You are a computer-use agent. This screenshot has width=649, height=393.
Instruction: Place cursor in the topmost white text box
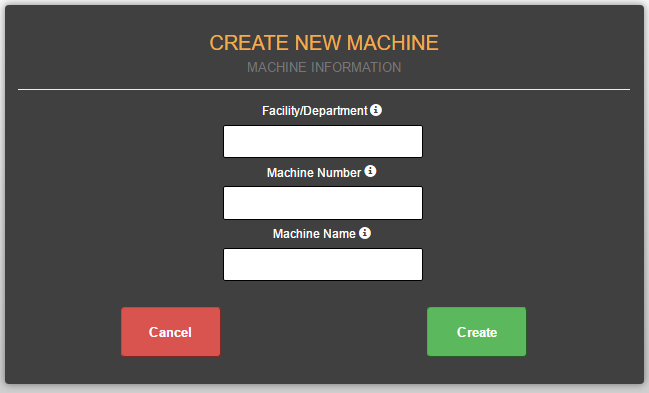[323, 142]
